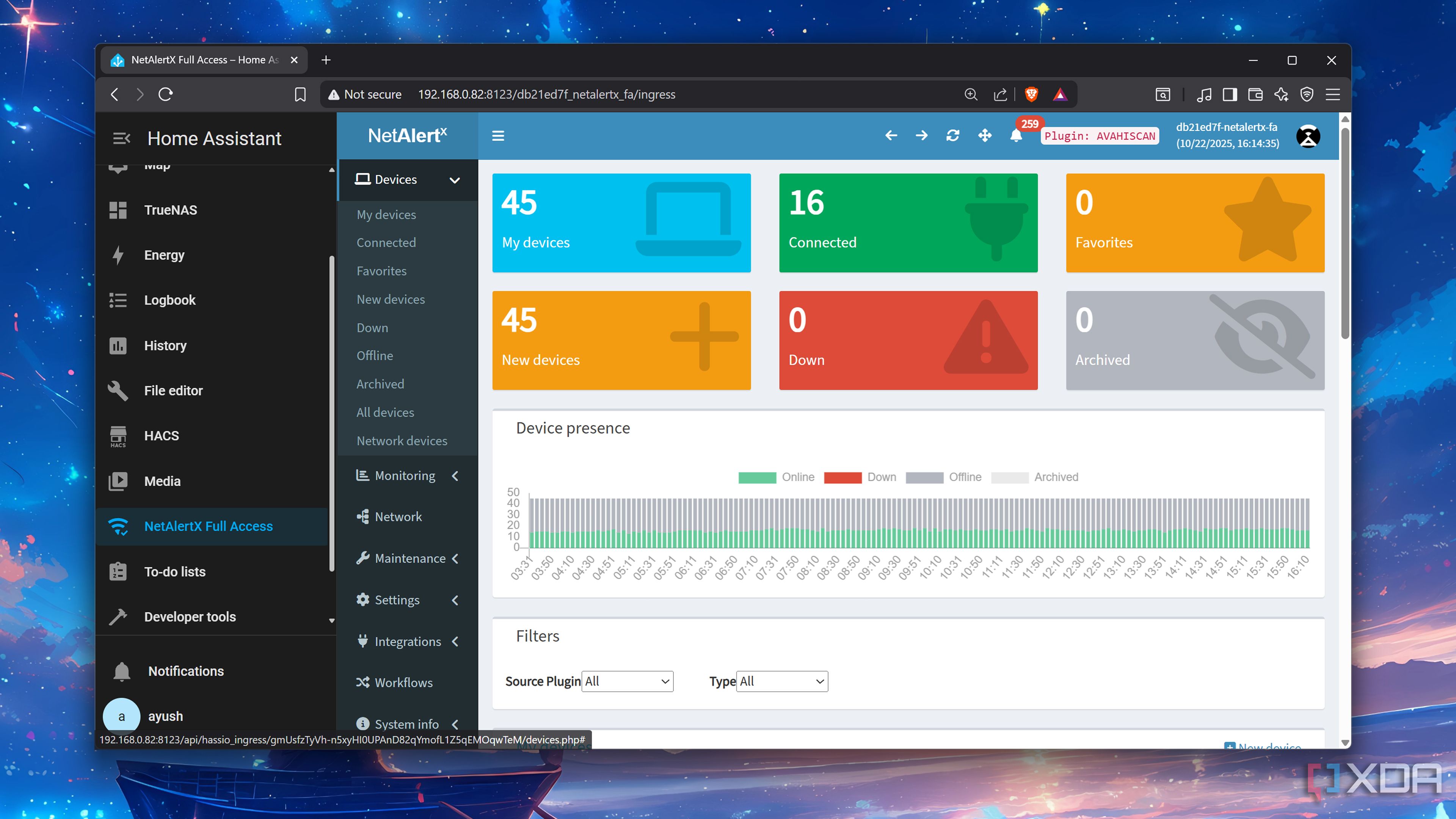The image size is (1456, 819).
Task: Click the refresh arrows icon in NetAlertX header
Action: coord(953,136)
